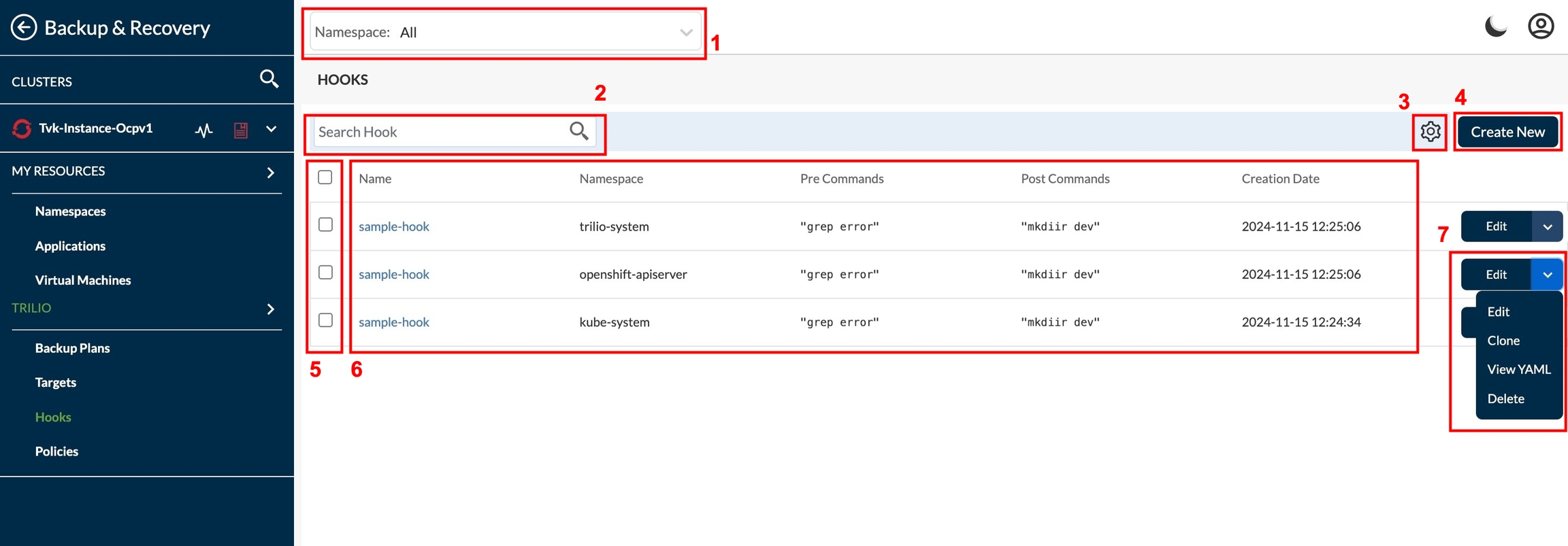
Task: Click the search icon in Search Hook field
Action: tap(578, 131)
